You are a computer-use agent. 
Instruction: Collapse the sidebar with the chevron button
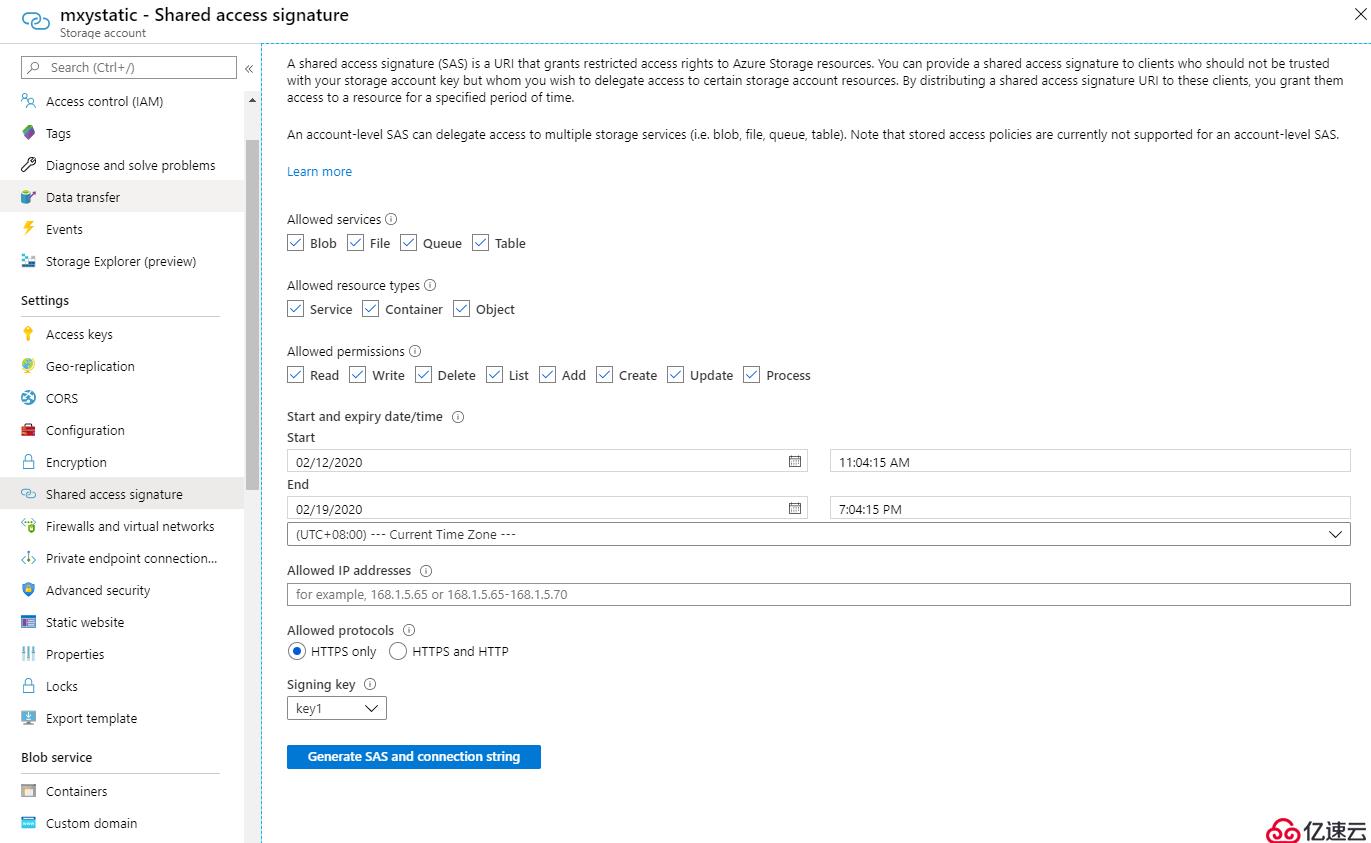pos(249,68)
